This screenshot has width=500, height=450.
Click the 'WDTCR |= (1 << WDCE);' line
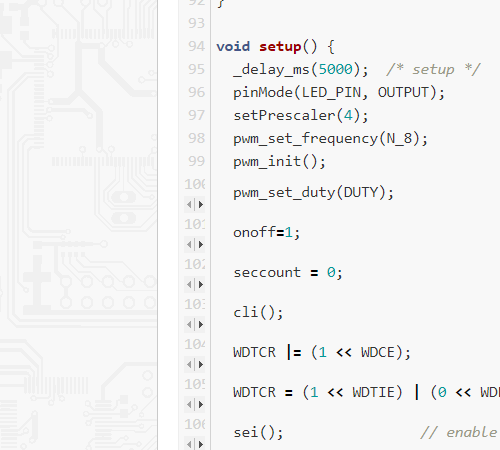click(322, 353)
